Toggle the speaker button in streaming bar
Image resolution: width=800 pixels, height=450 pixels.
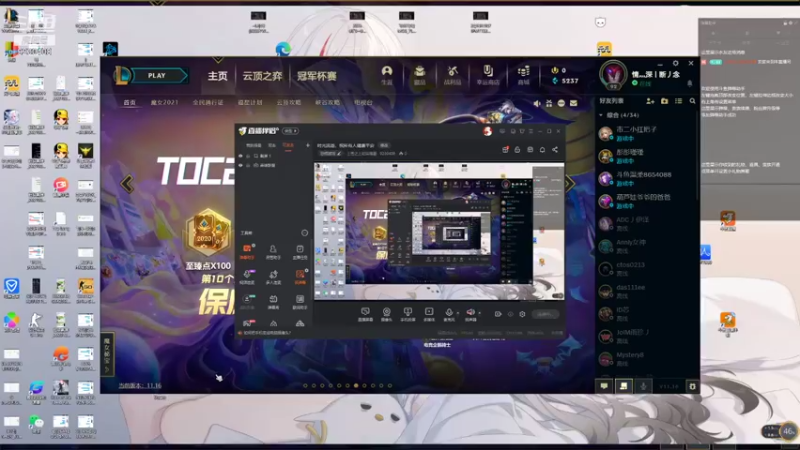(470, 314)
